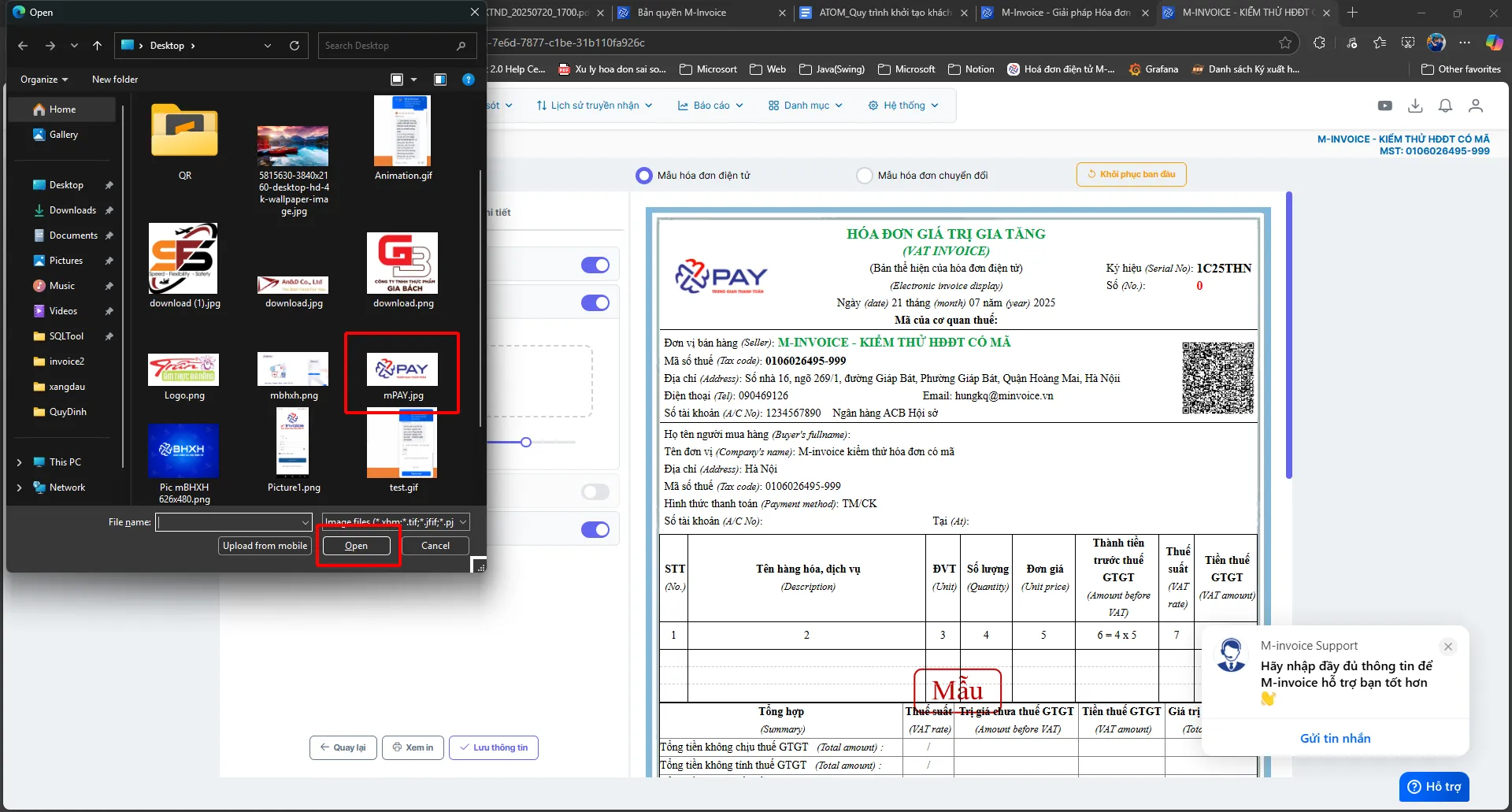Image resolution: width=1512 pixels, height=812 pixels.
Task: Click the logo size slider handle
Action: coord(526,443)
